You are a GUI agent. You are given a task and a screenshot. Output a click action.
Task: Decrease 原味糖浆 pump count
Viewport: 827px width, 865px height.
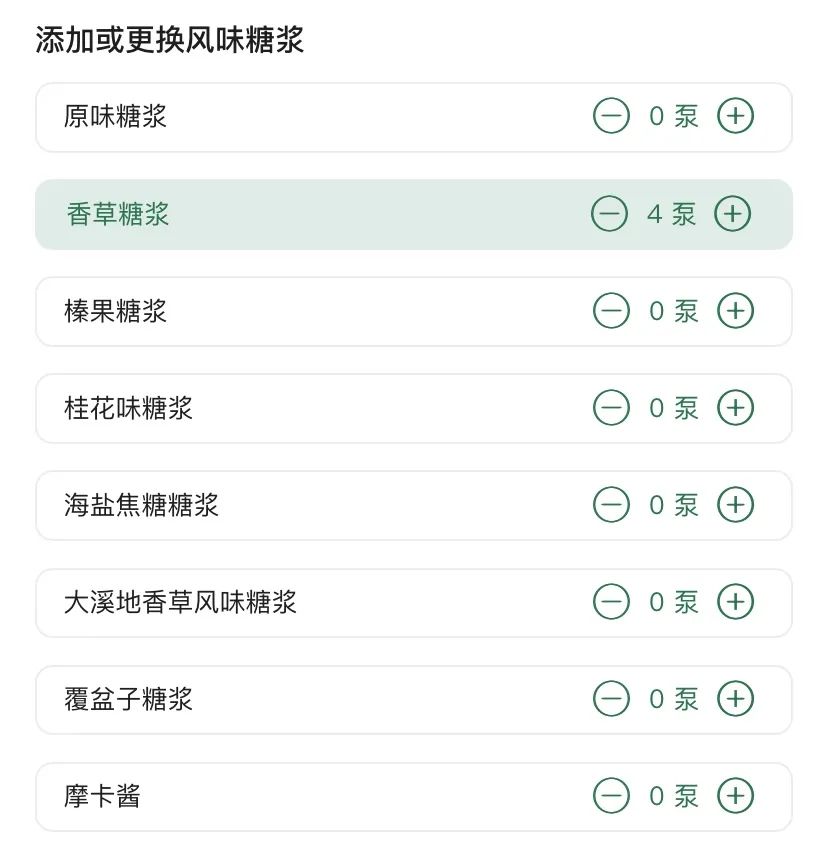[611, 116]
